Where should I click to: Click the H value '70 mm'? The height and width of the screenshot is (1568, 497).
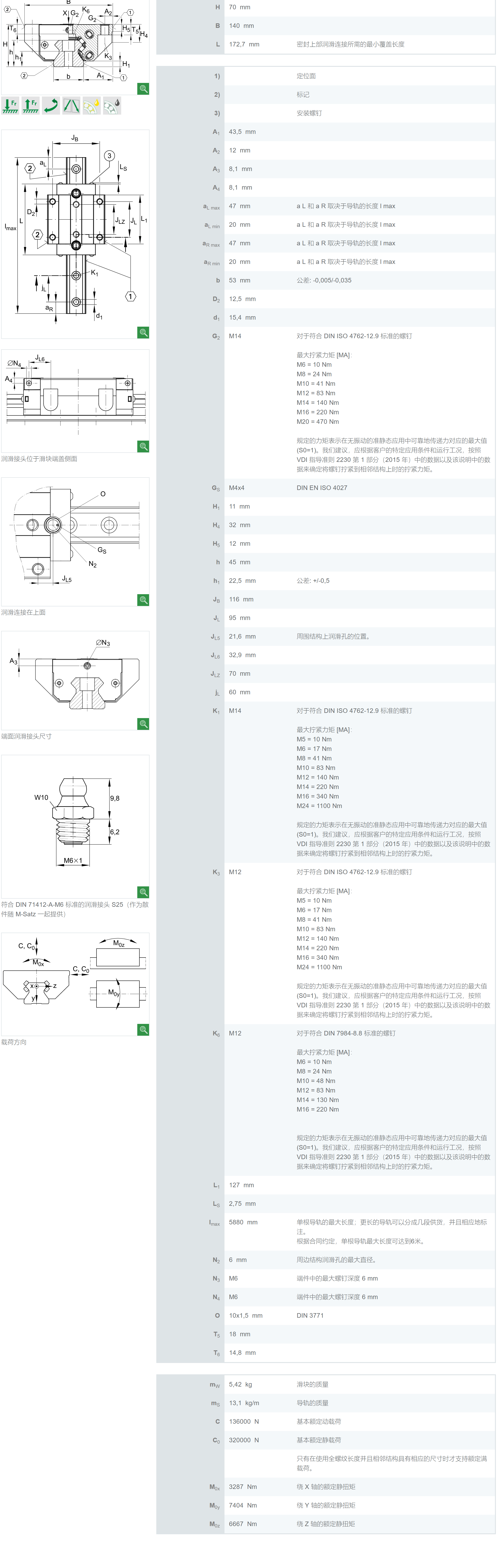239,7
